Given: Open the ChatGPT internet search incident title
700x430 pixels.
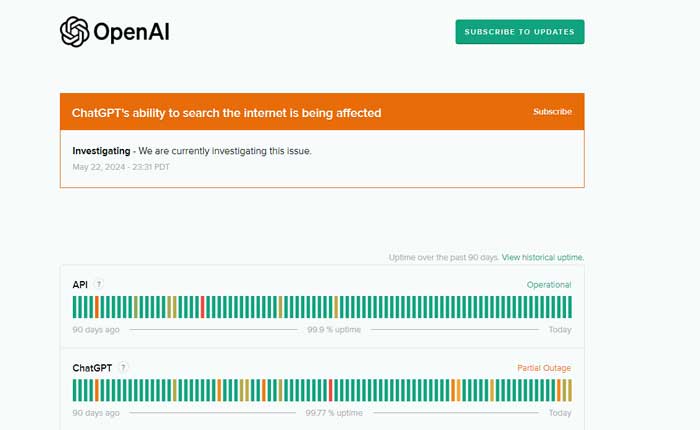Looking at the screenshot, I should [x=226, y=113].
